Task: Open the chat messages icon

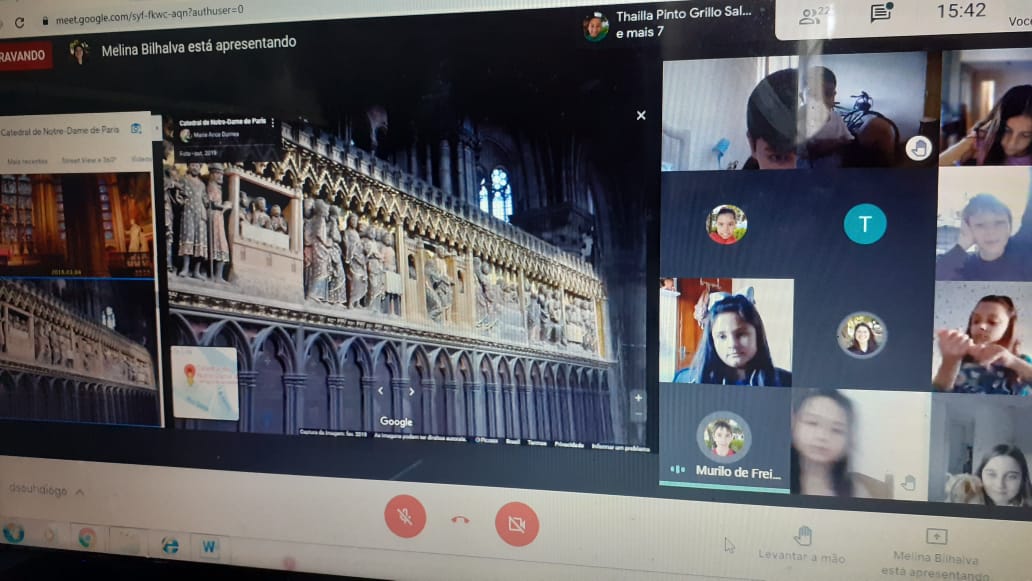Action: point(881,13)
